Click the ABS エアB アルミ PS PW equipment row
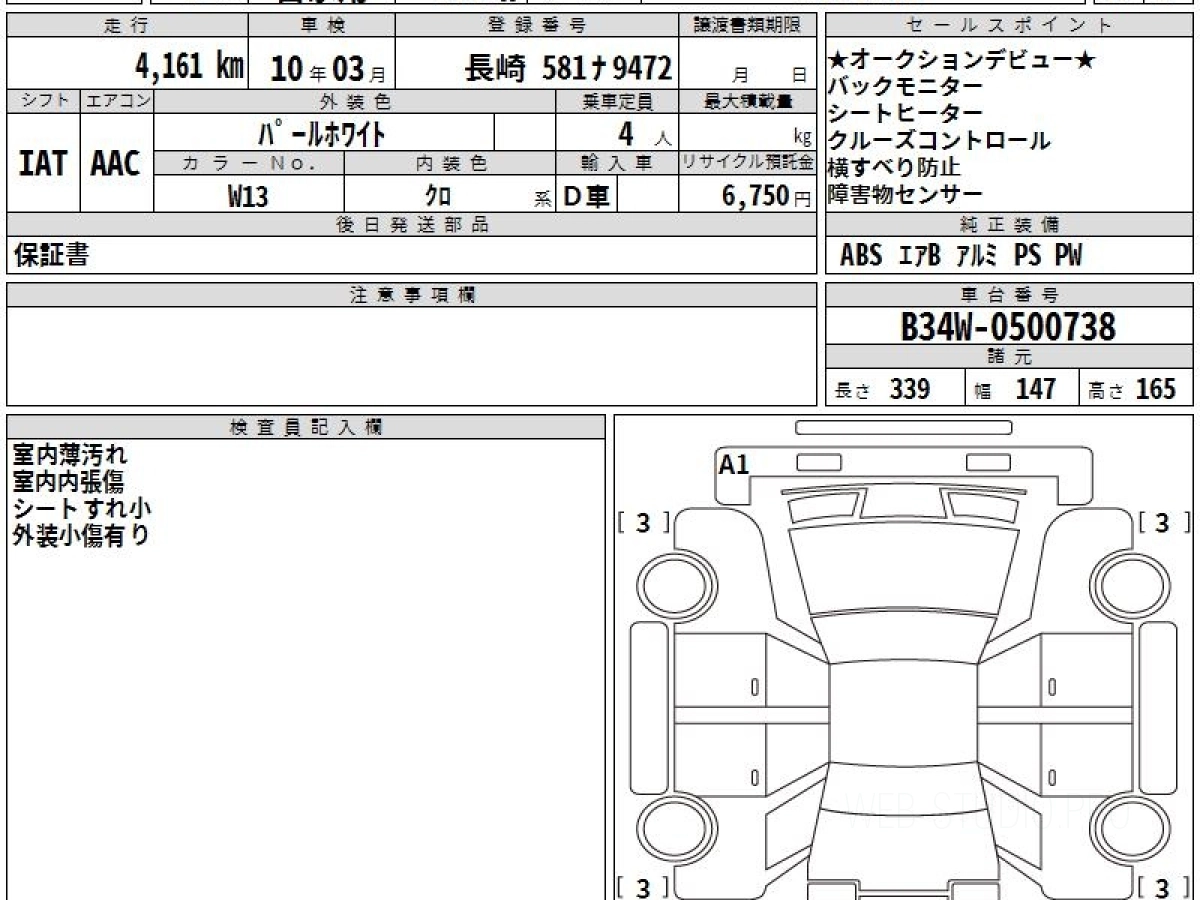 pyautogui.click(x=960, y=256)
